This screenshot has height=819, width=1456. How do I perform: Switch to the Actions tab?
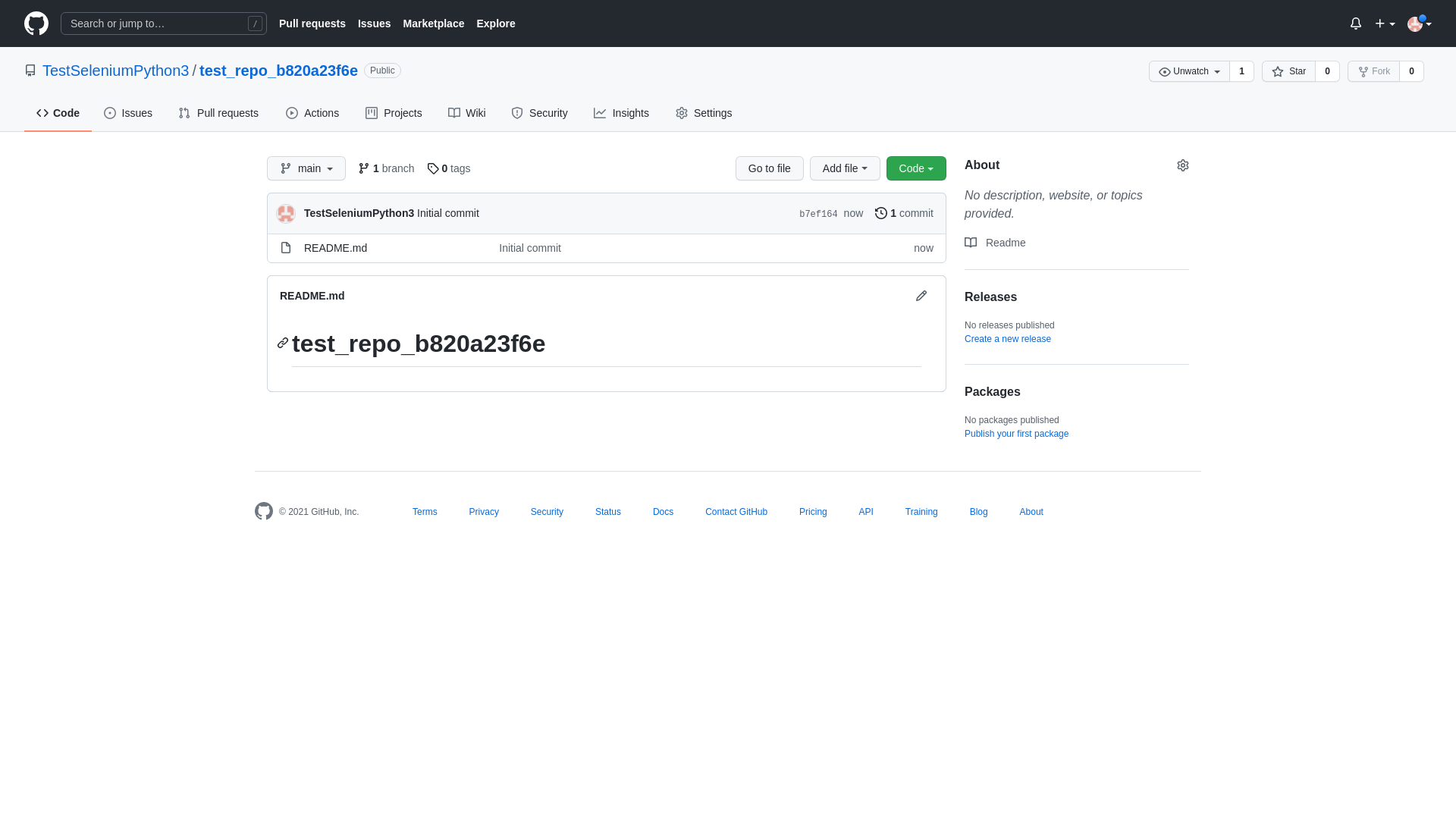(312, 113)
